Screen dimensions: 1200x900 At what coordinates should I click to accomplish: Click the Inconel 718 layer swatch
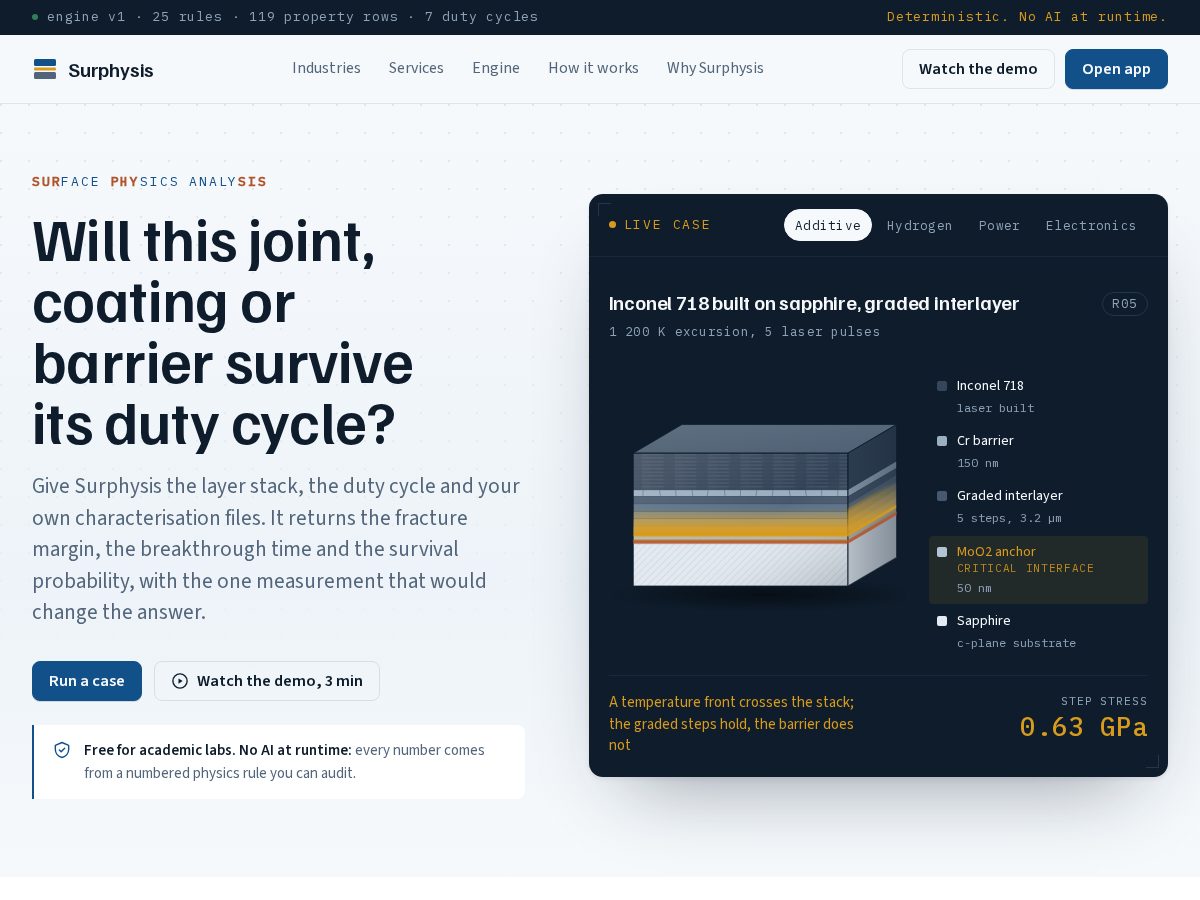942,386
